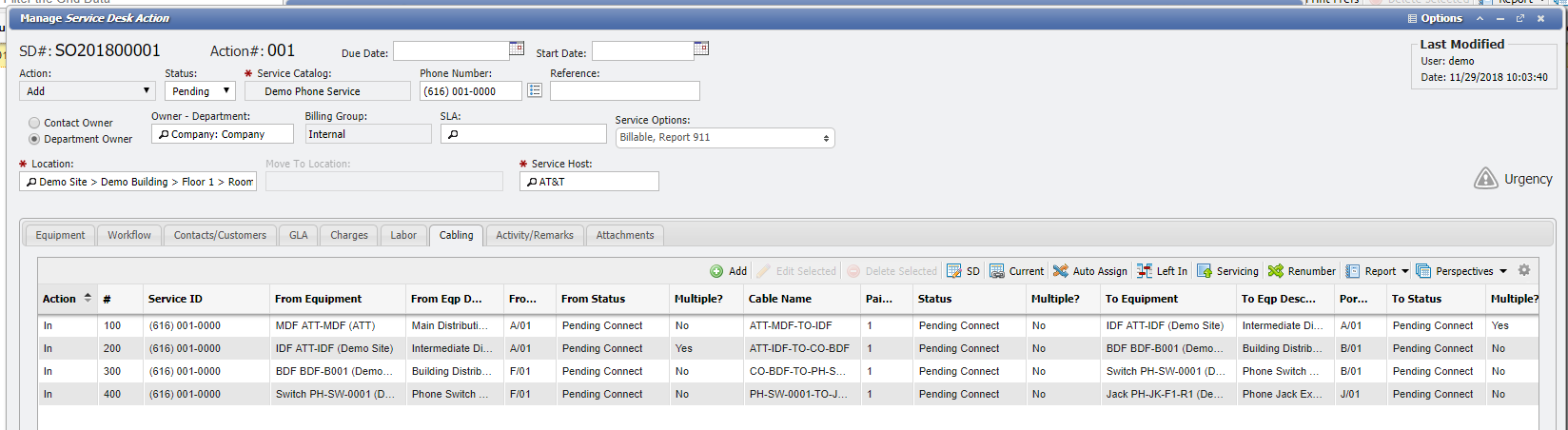Viewport: 1568px width, 430px height.
Task: Click the phone number list icon
Action: [535, 90]
